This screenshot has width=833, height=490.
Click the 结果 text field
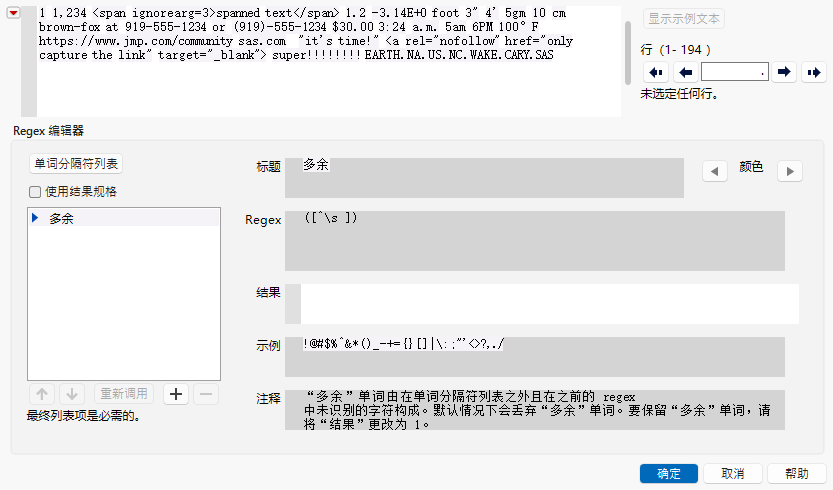click(x=542, y=303)
